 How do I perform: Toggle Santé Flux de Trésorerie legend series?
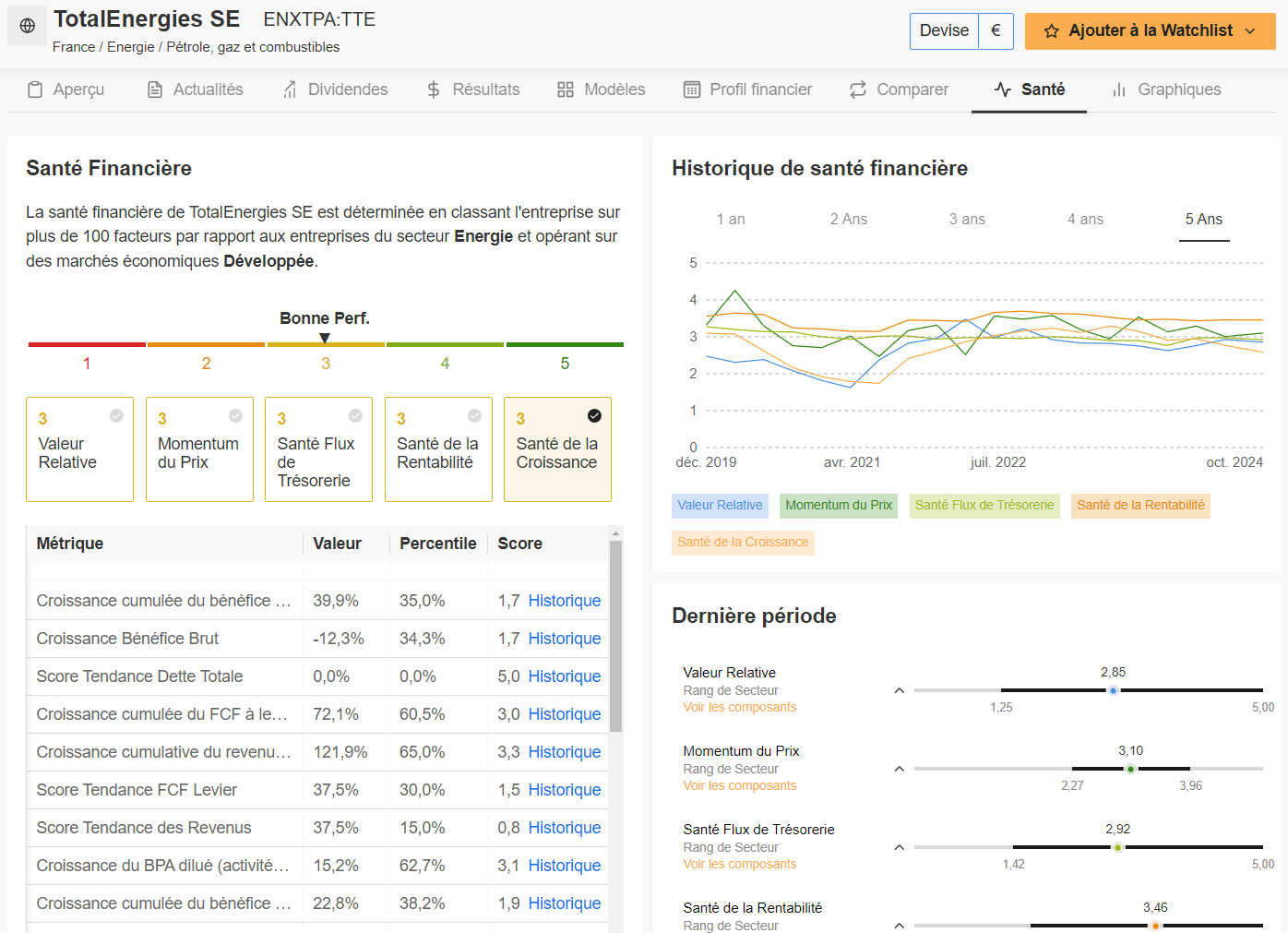point(984,506)
